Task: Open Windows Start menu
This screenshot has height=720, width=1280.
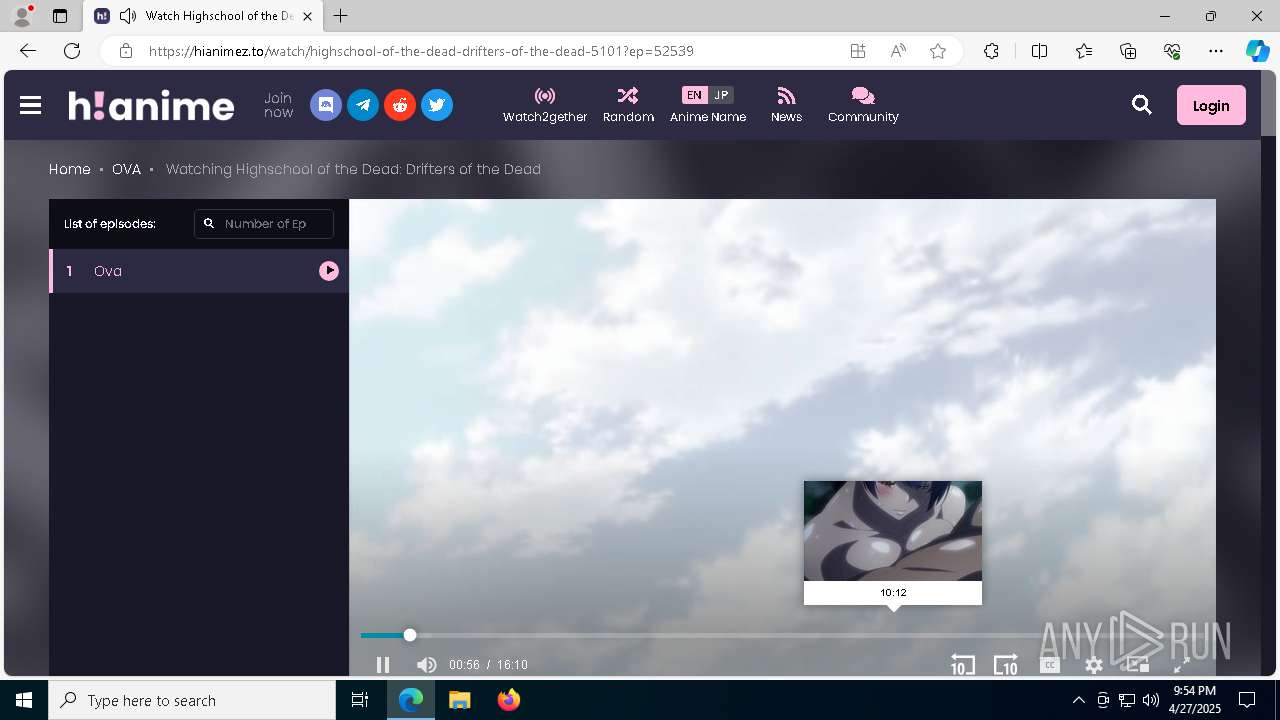Action: pos(24,700)
